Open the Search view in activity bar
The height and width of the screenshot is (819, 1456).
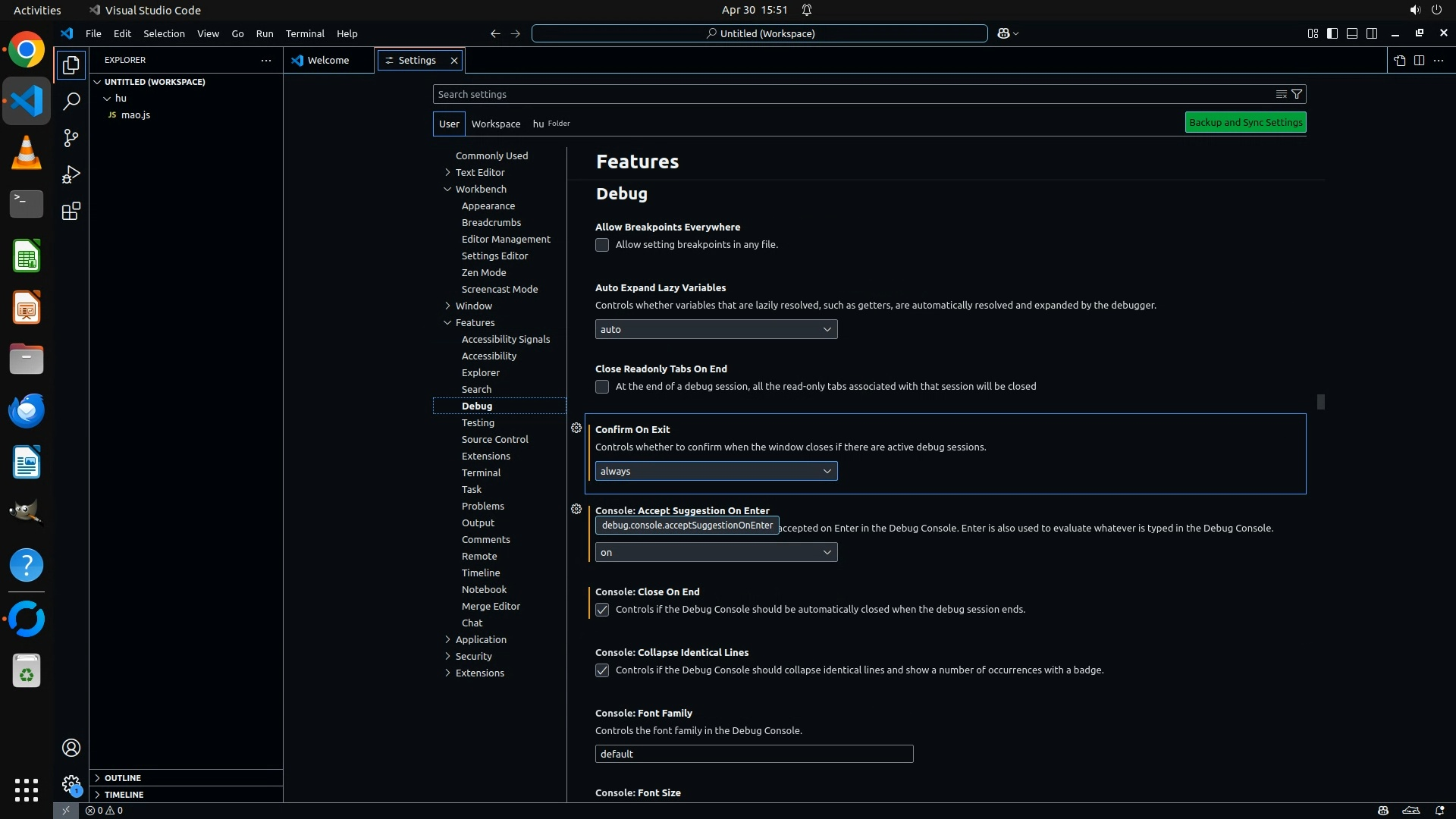(x=71, y=101)
